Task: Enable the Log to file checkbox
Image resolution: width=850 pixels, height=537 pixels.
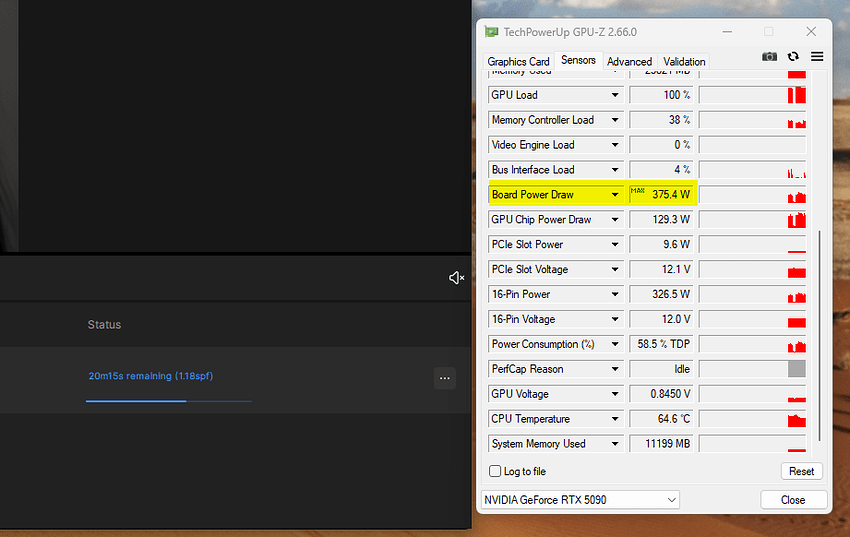Action: click(495, 471)
